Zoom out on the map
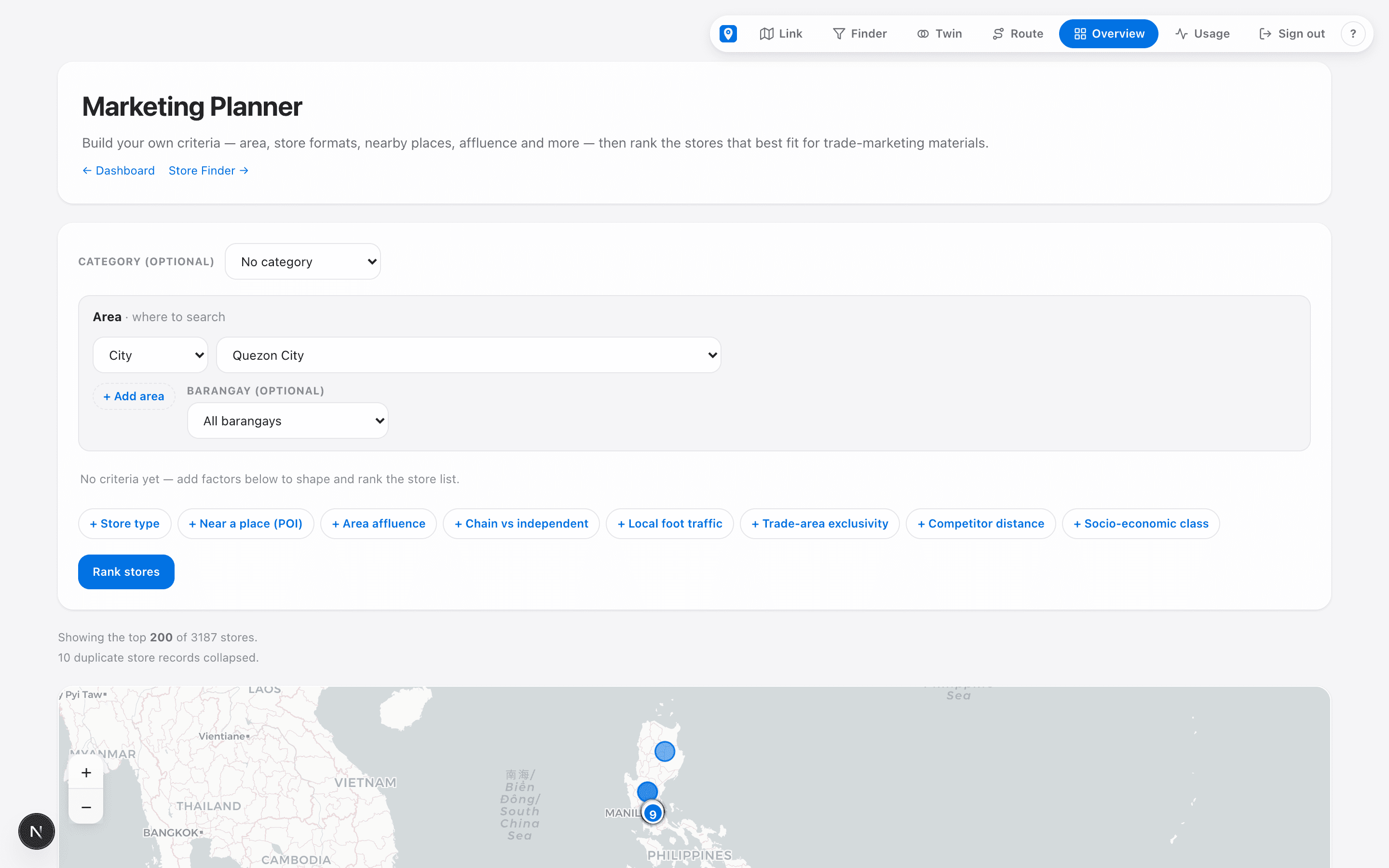This screenshot has width=1389, height=868. point(86,807)
